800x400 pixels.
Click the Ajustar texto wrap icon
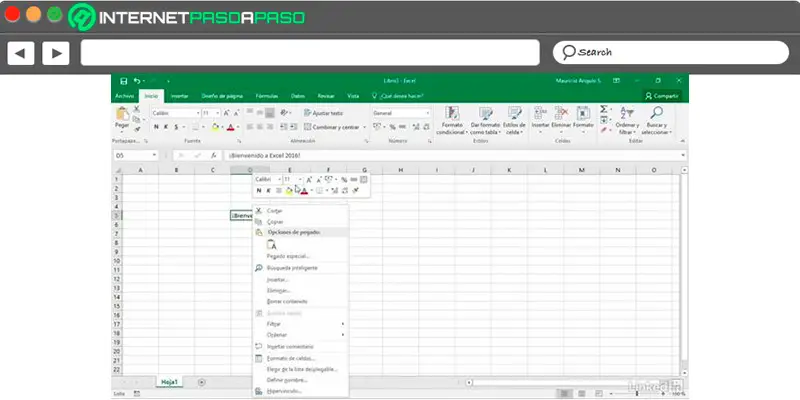308,113
